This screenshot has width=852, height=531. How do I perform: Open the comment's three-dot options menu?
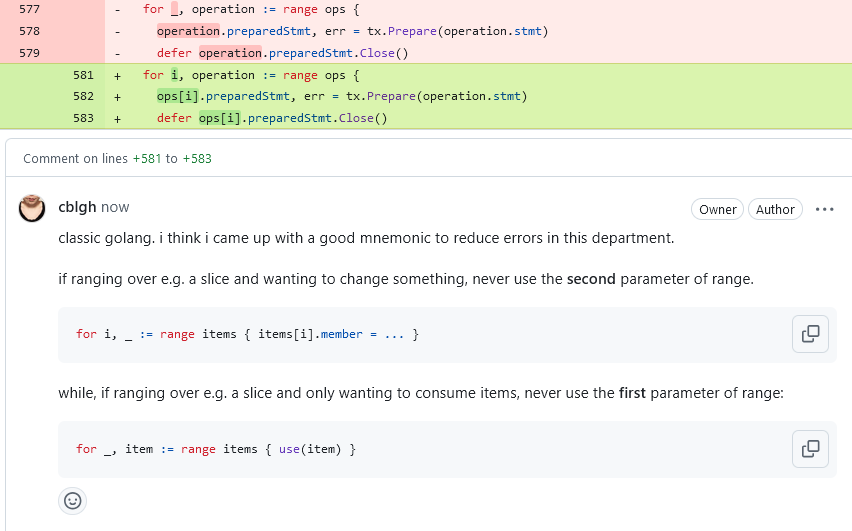pyautogui.click(x=824, y=209)
